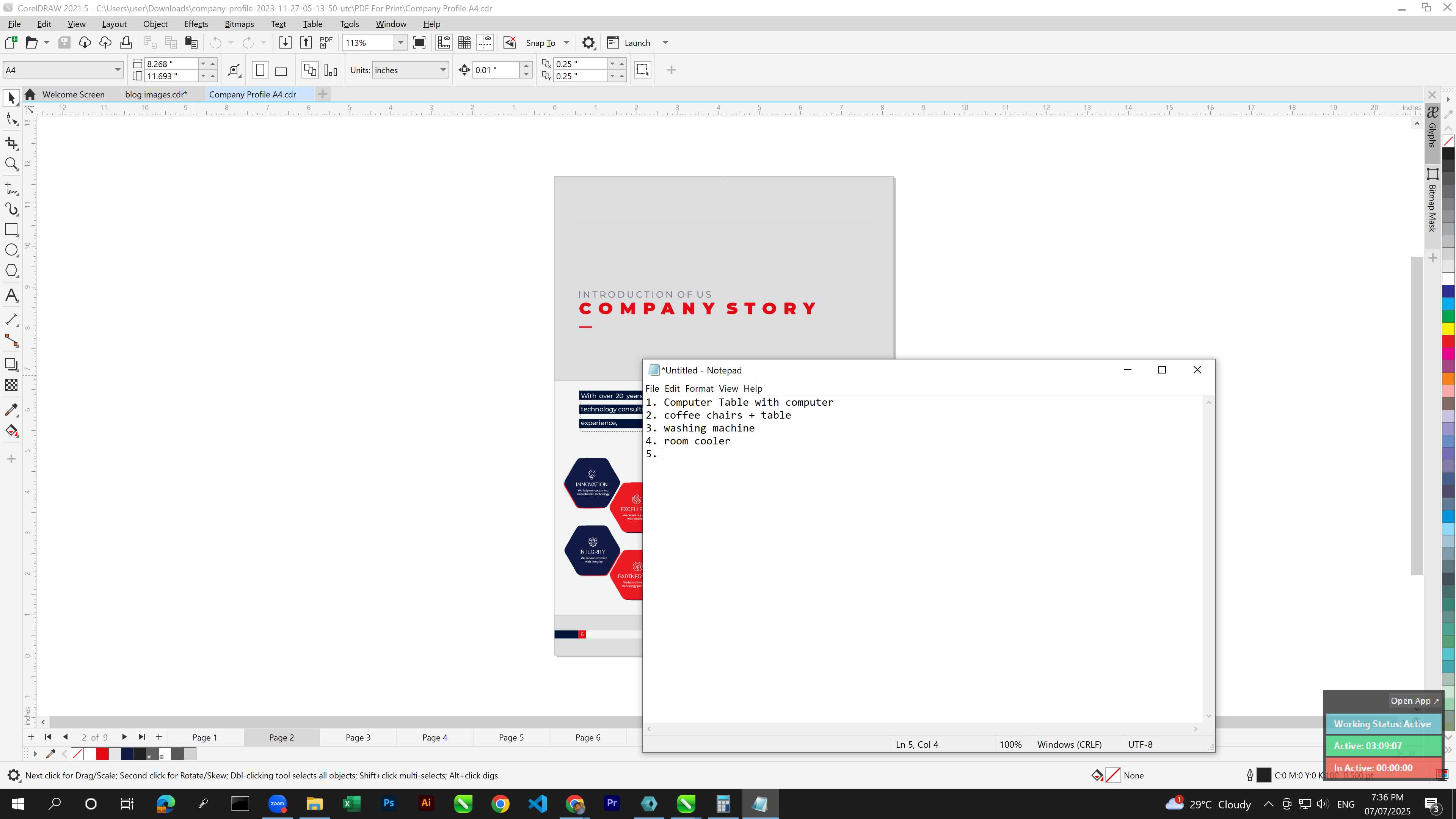
Task: Click the Print icon
Action: pyautogui.click(x=126, y=42)
